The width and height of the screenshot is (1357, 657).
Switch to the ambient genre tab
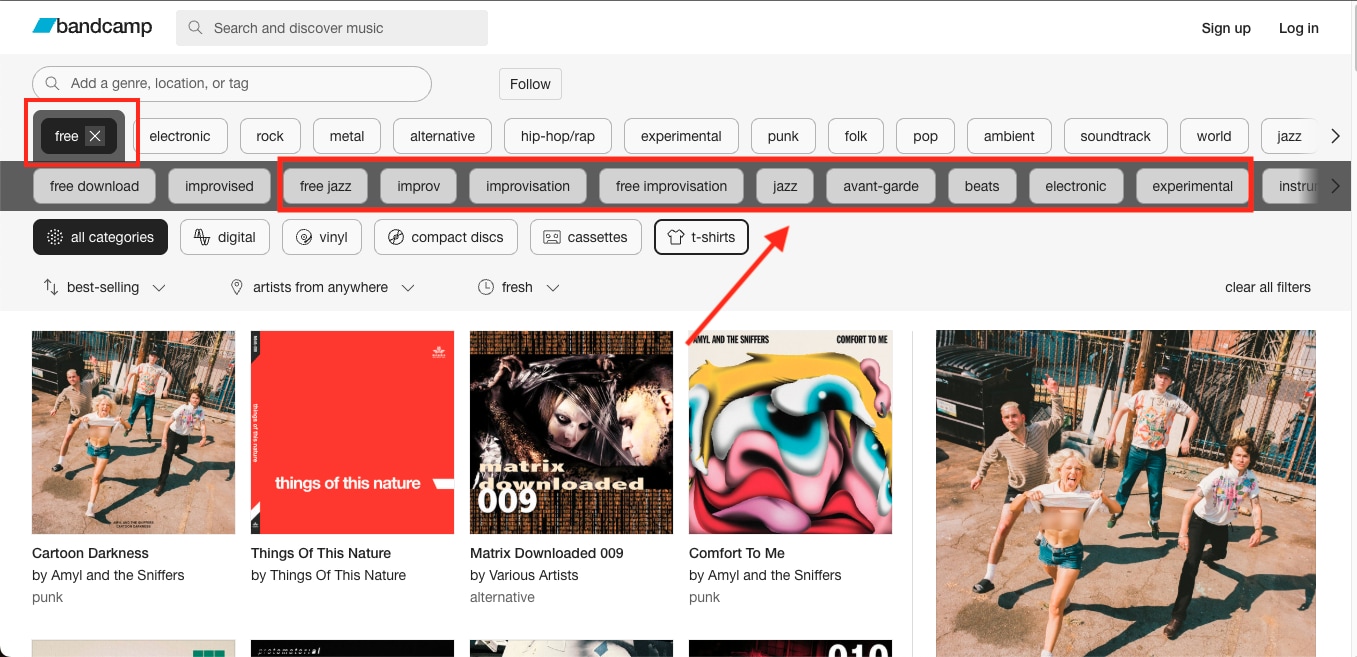pos(1009,136)
